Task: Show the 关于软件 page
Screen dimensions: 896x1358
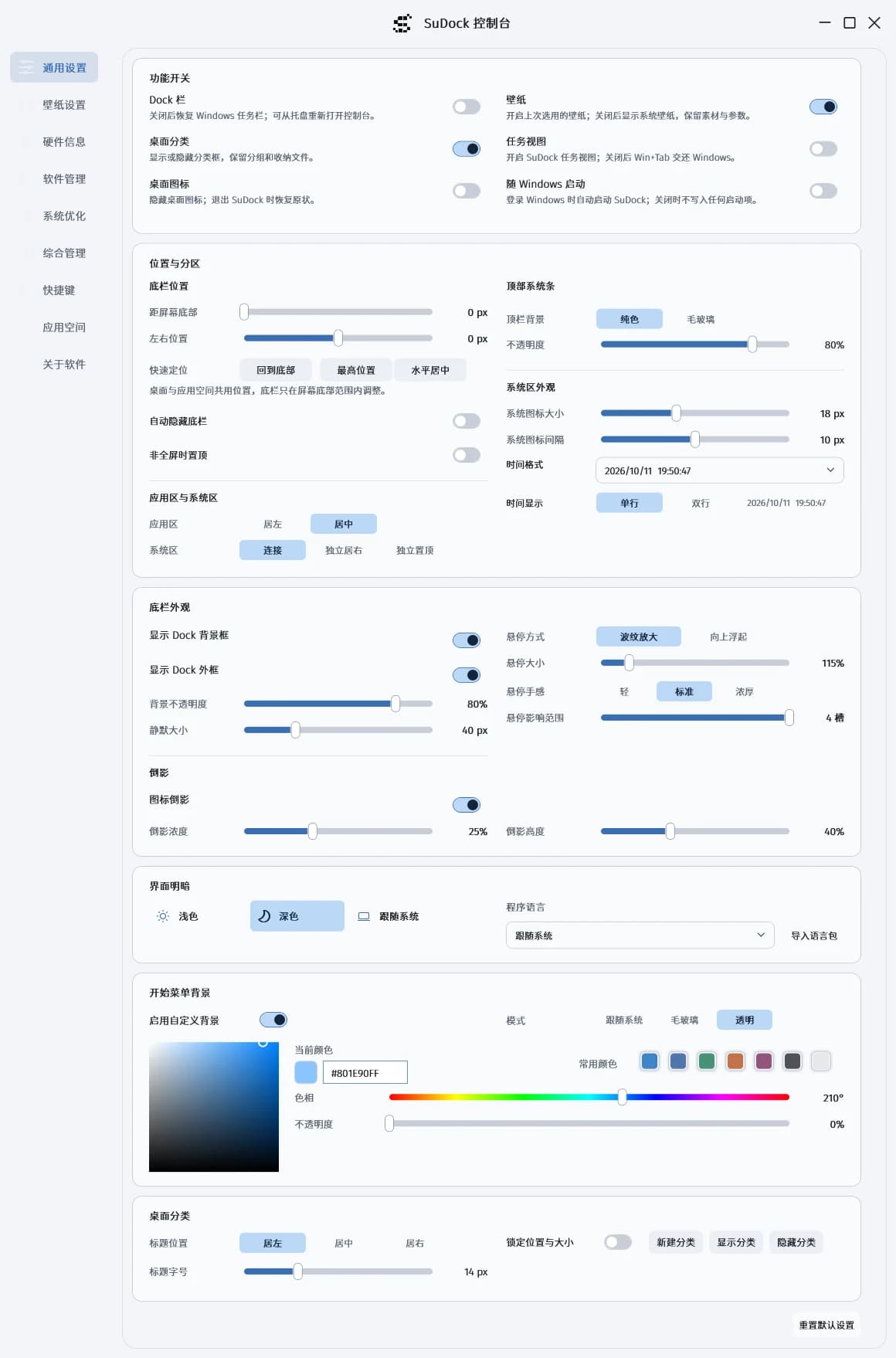Action: coord(54,365)
